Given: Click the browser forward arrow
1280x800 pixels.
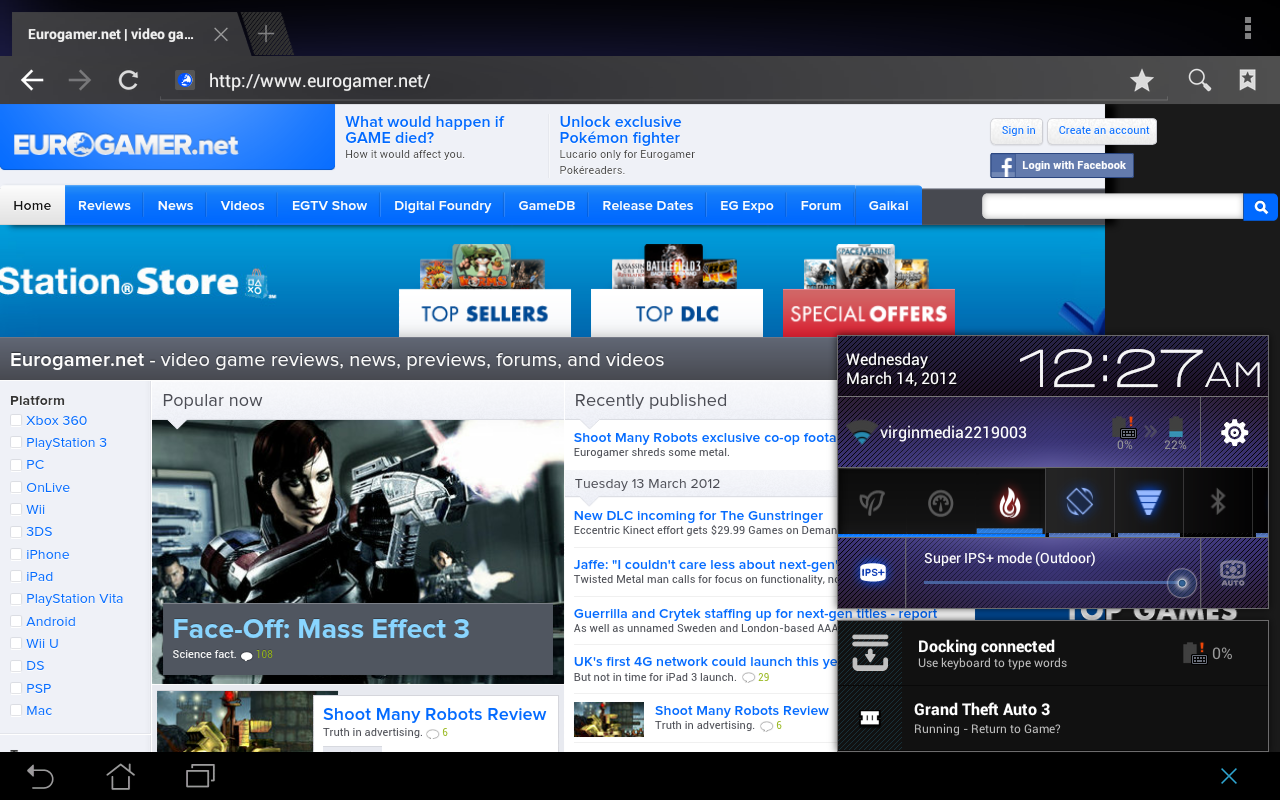Looking at the screenshot, I should coord(80,81).
